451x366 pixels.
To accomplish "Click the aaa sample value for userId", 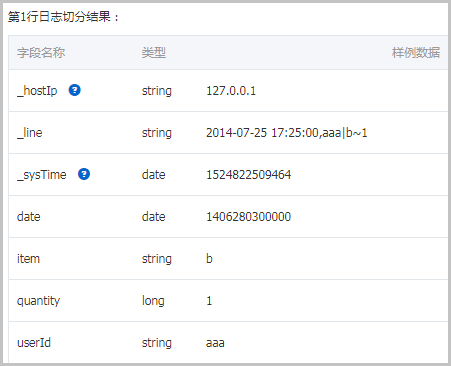I will point(215,343).
